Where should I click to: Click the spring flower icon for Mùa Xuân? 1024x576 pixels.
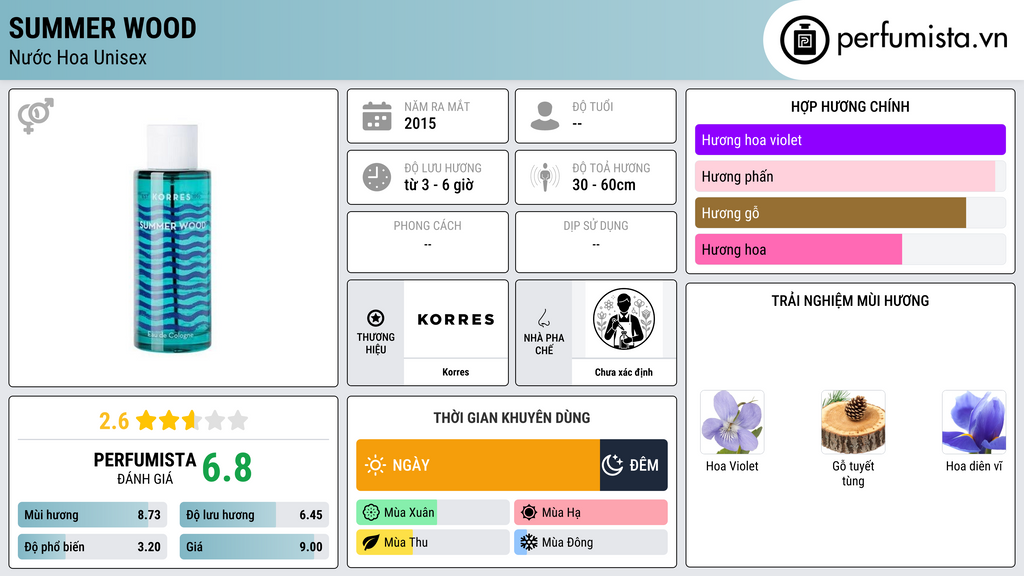[x=371, y=513]
